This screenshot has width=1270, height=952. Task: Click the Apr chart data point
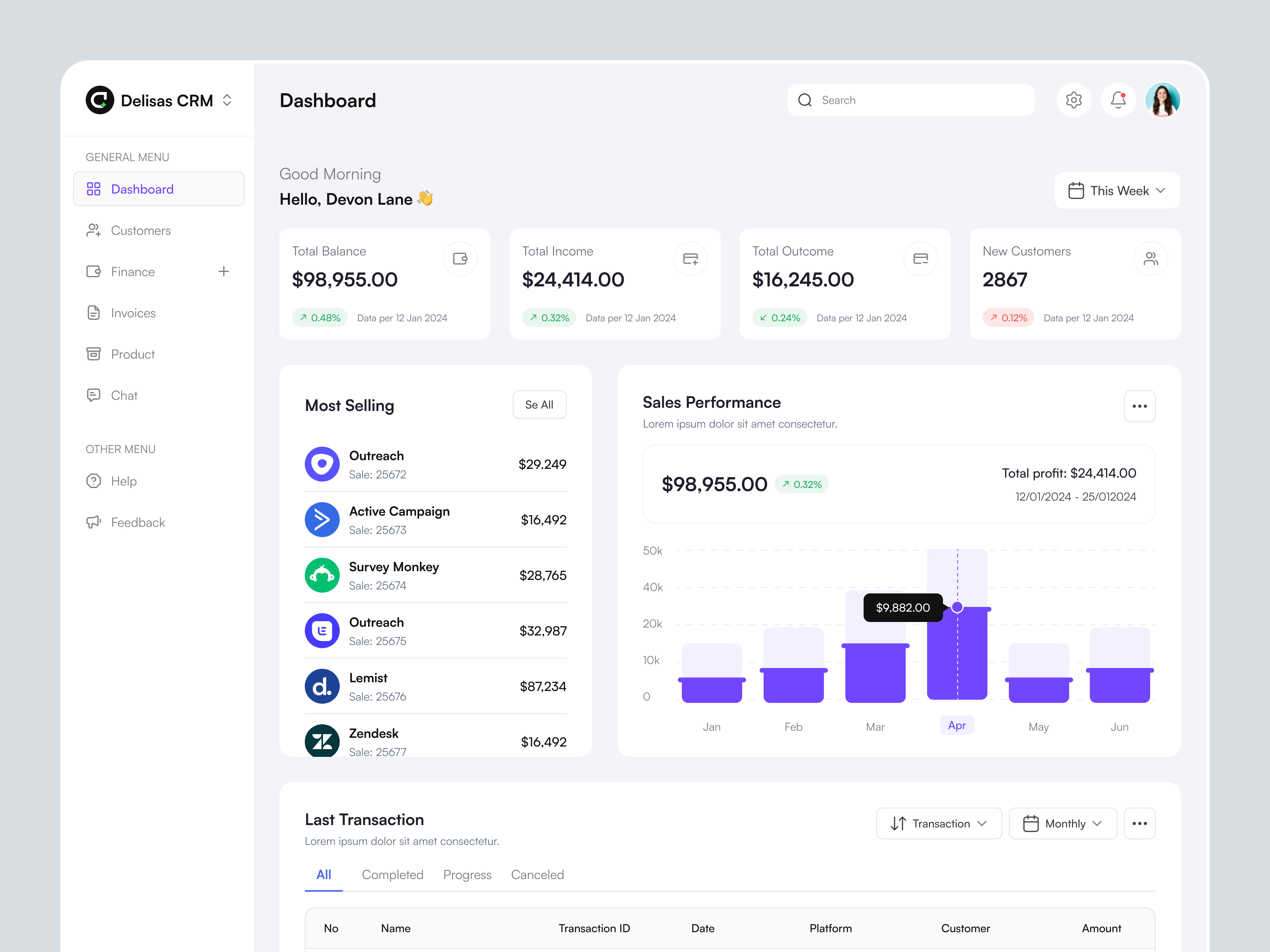957,607
